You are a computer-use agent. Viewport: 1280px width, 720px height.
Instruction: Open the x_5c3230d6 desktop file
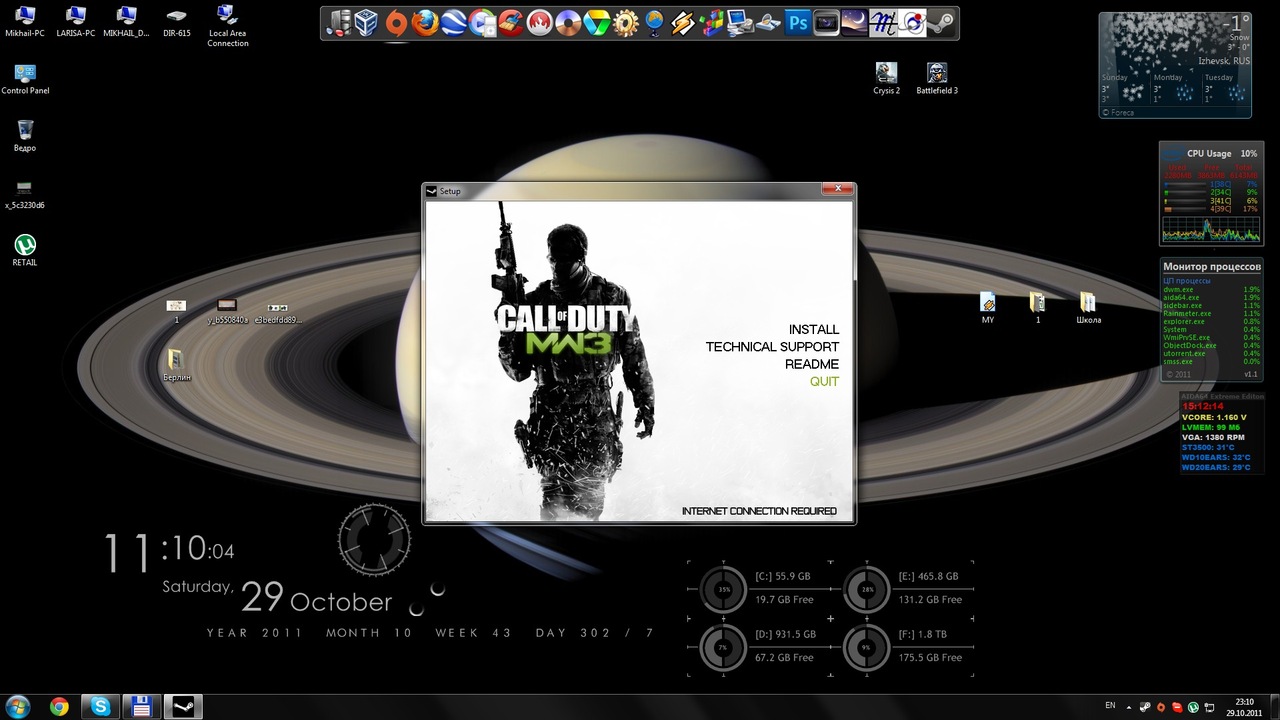(x=25, y=194)
